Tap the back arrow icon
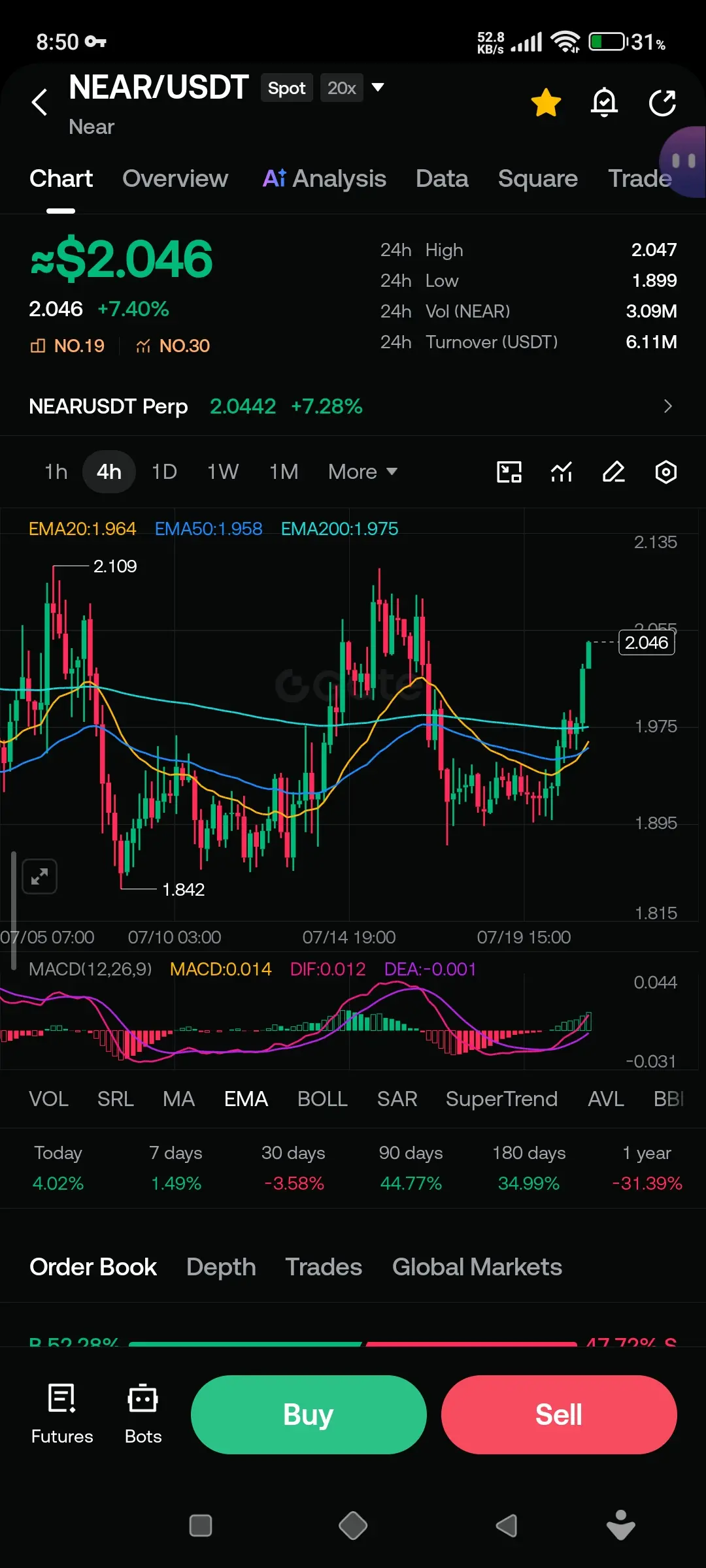This screenshot has width=706, height=1568. click(40, 102)
